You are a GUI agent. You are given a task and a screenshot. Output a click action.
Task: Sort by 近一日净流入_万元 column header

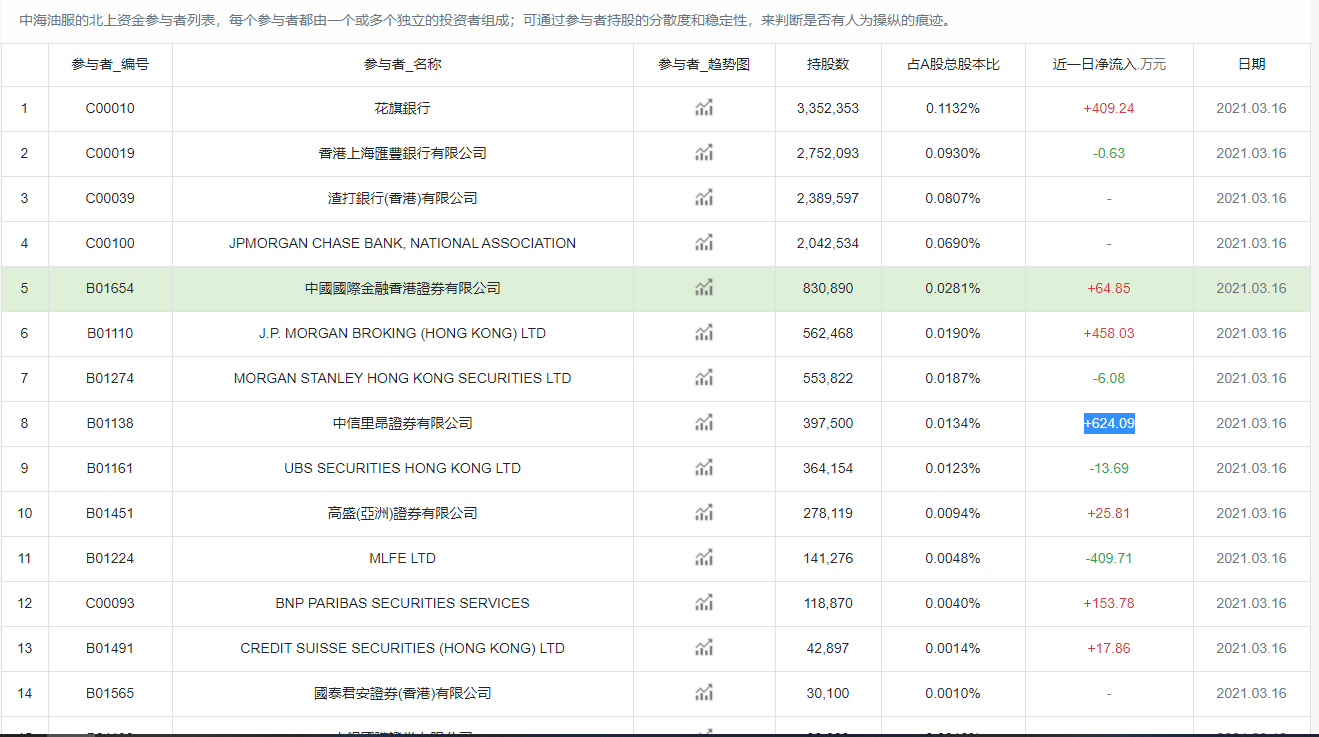[1109, 64]
